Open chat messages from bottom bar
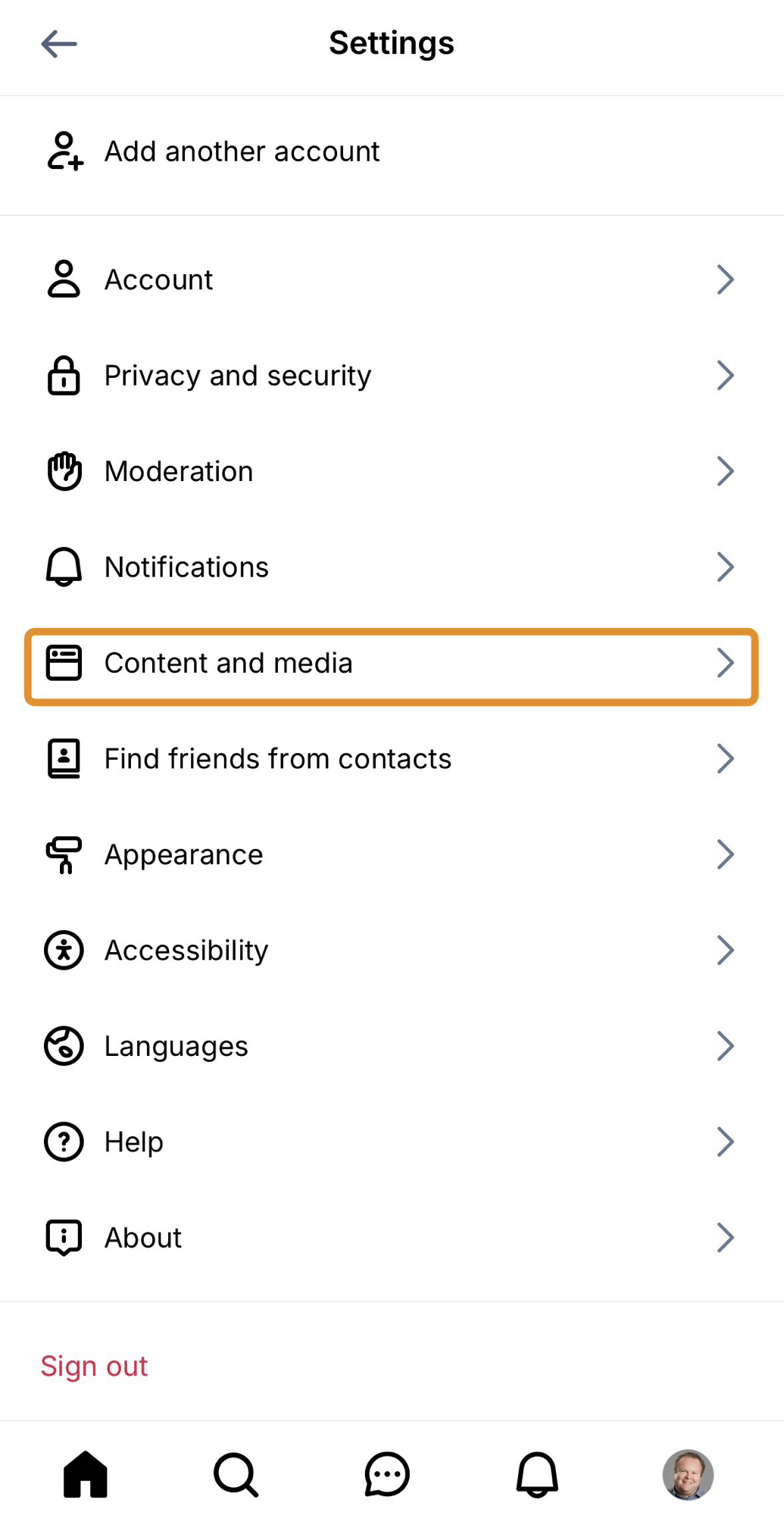The height and width of the screenshot is (1515, 784). click(387, 1474)
